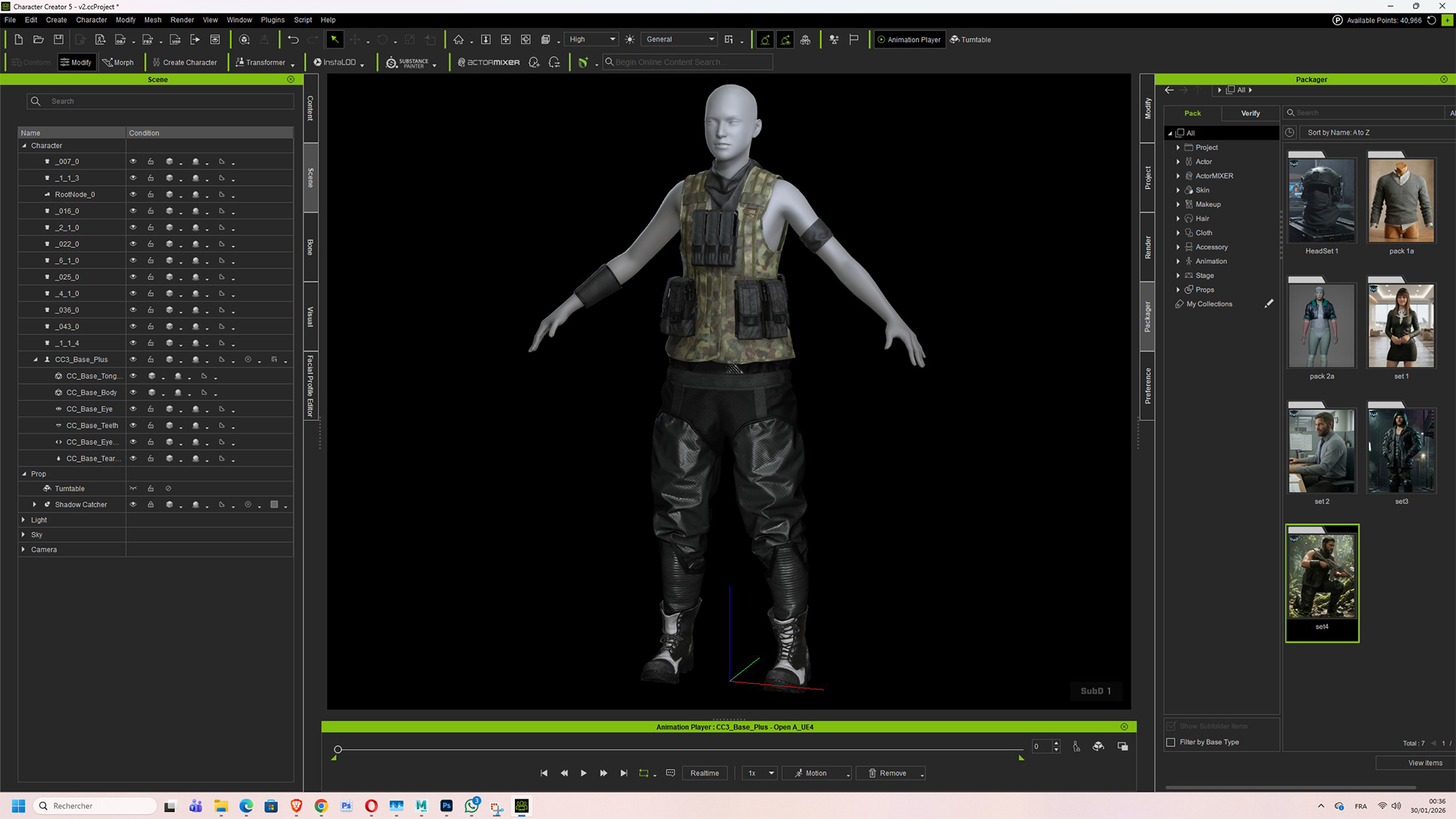Jump to animation end frame
The width and height of the screenshot is (1456, 819).
(623, 773)
